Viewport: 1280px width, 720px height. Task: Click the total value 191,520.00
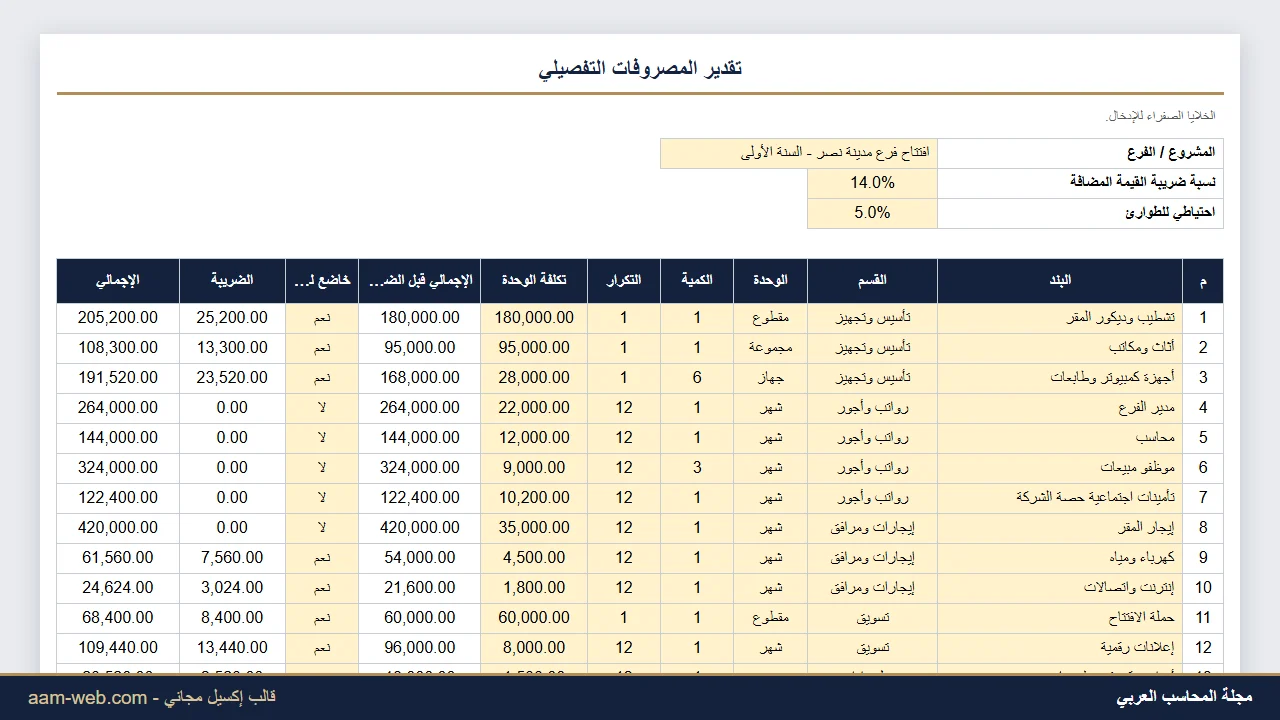tap(118, 378)
